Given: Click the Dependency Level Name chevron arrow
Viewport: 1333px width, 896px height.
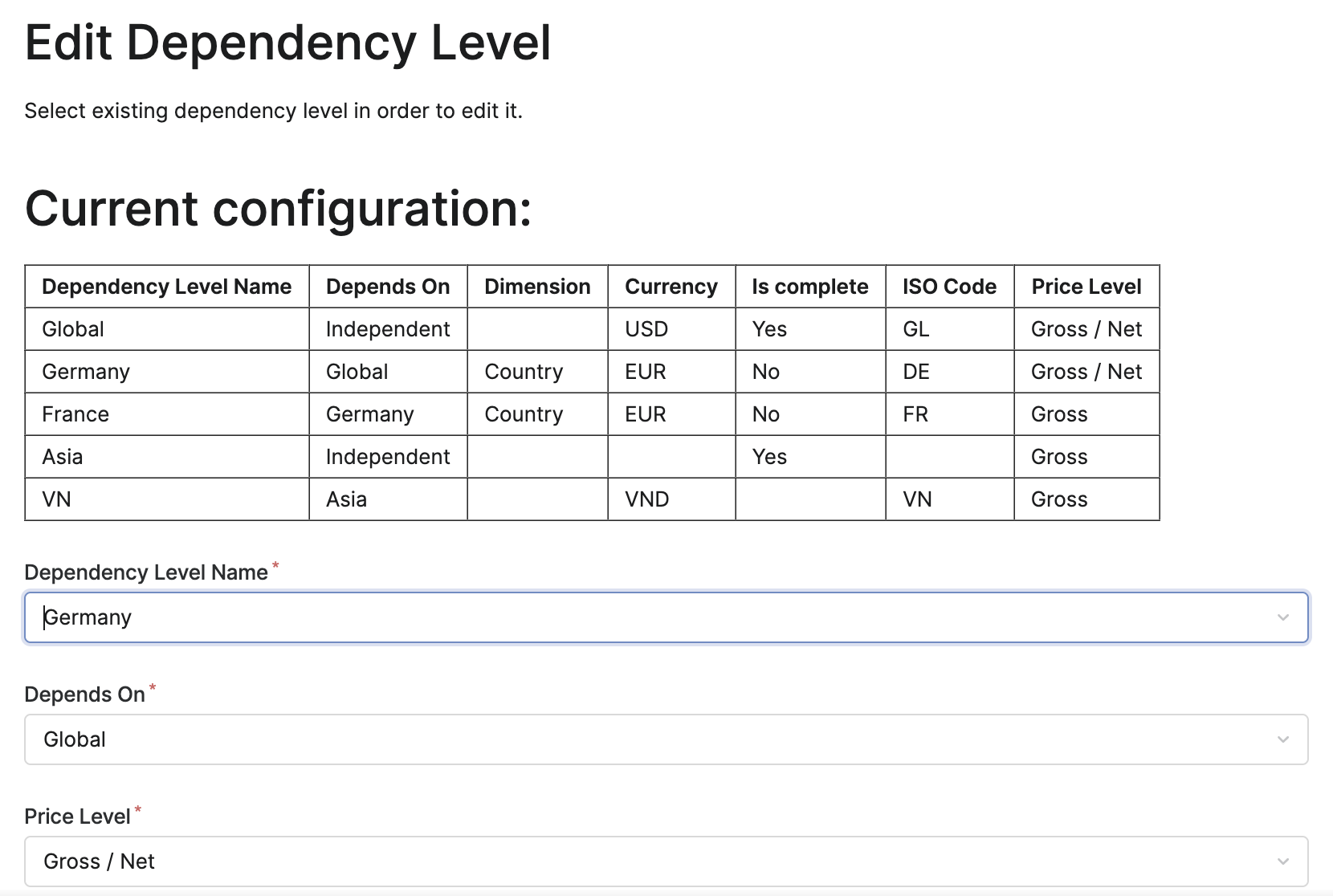Looking at the screenshot, I should 1283,617.
